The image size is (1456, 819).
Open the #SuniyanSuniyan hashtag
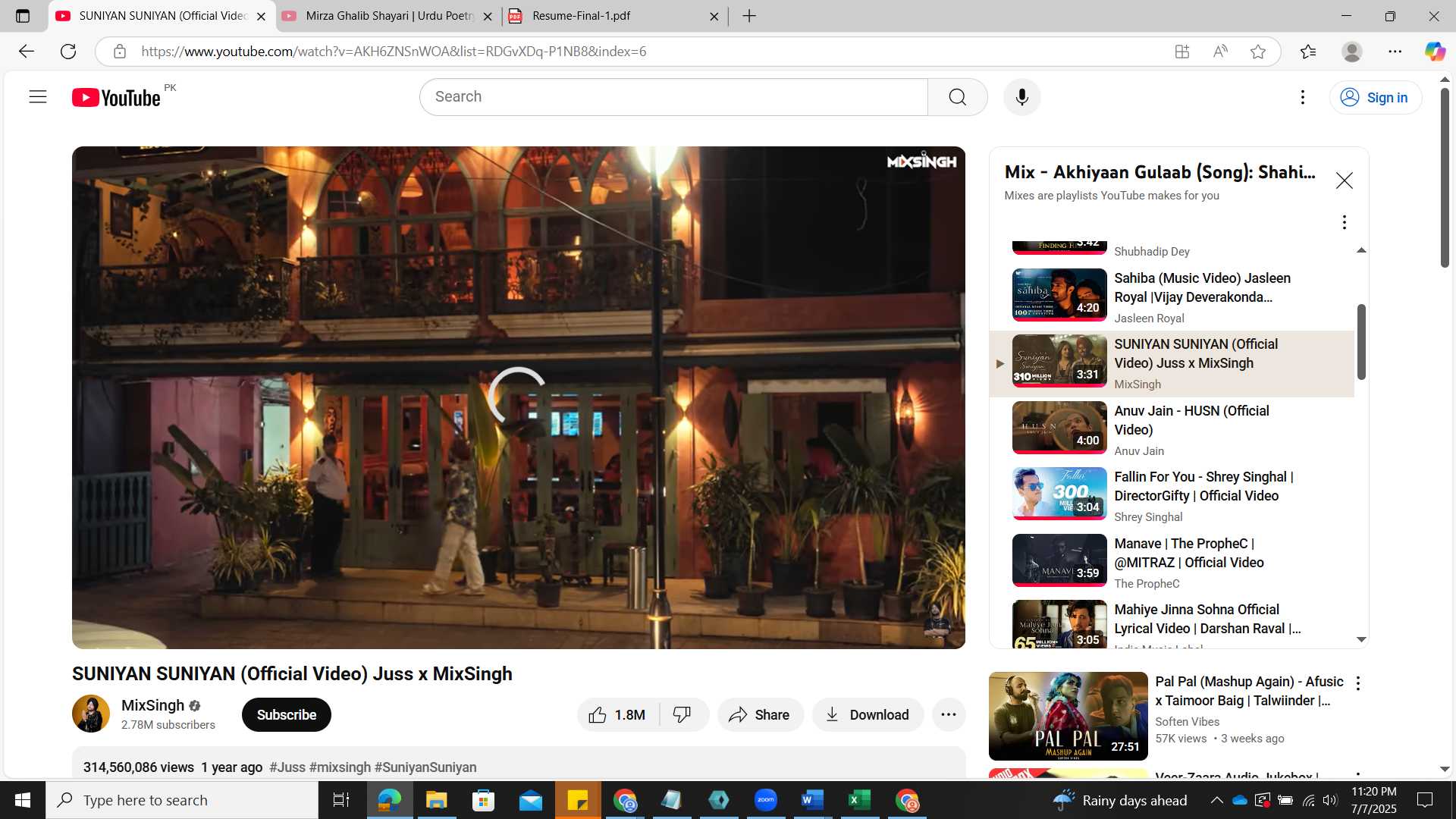425,767
